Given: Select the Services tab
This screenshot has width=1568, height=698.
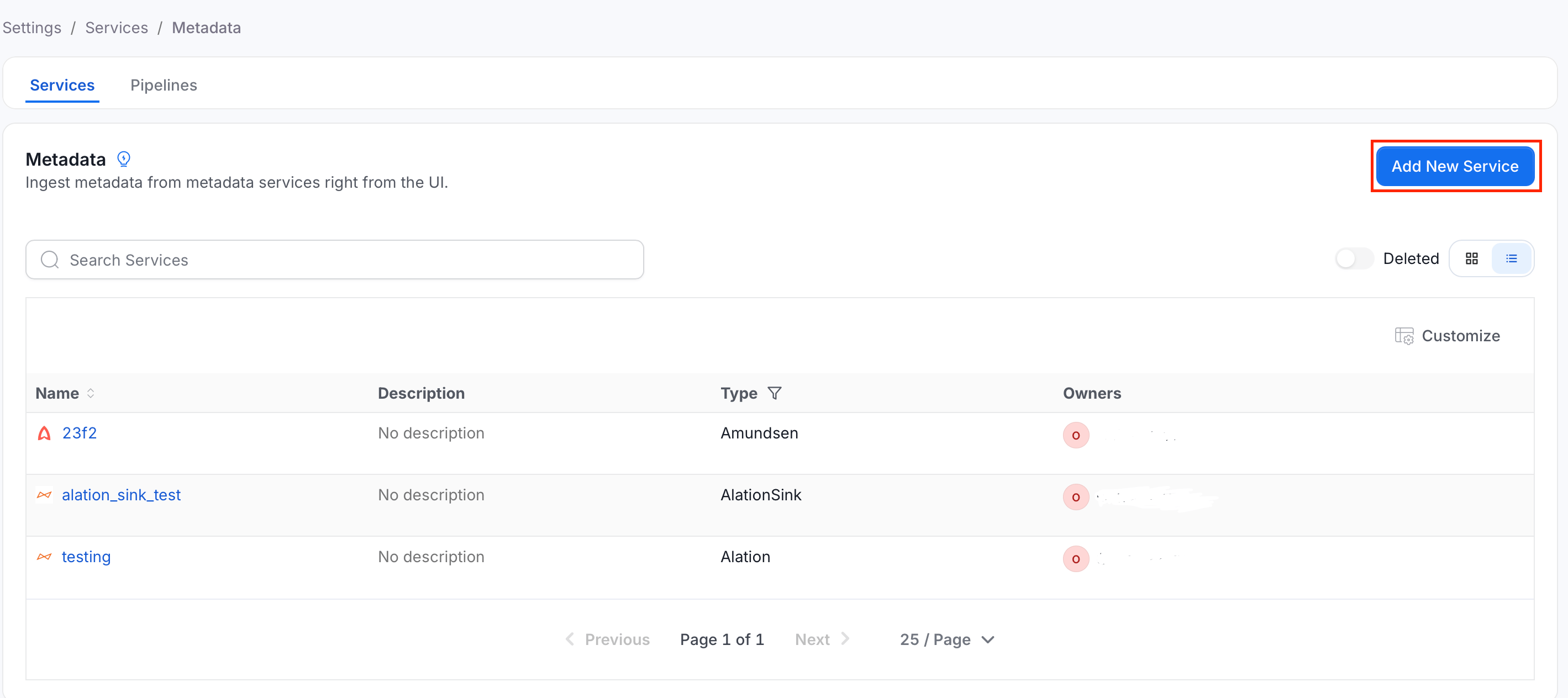Looking at the screenshot, I should tap(62, 85).
